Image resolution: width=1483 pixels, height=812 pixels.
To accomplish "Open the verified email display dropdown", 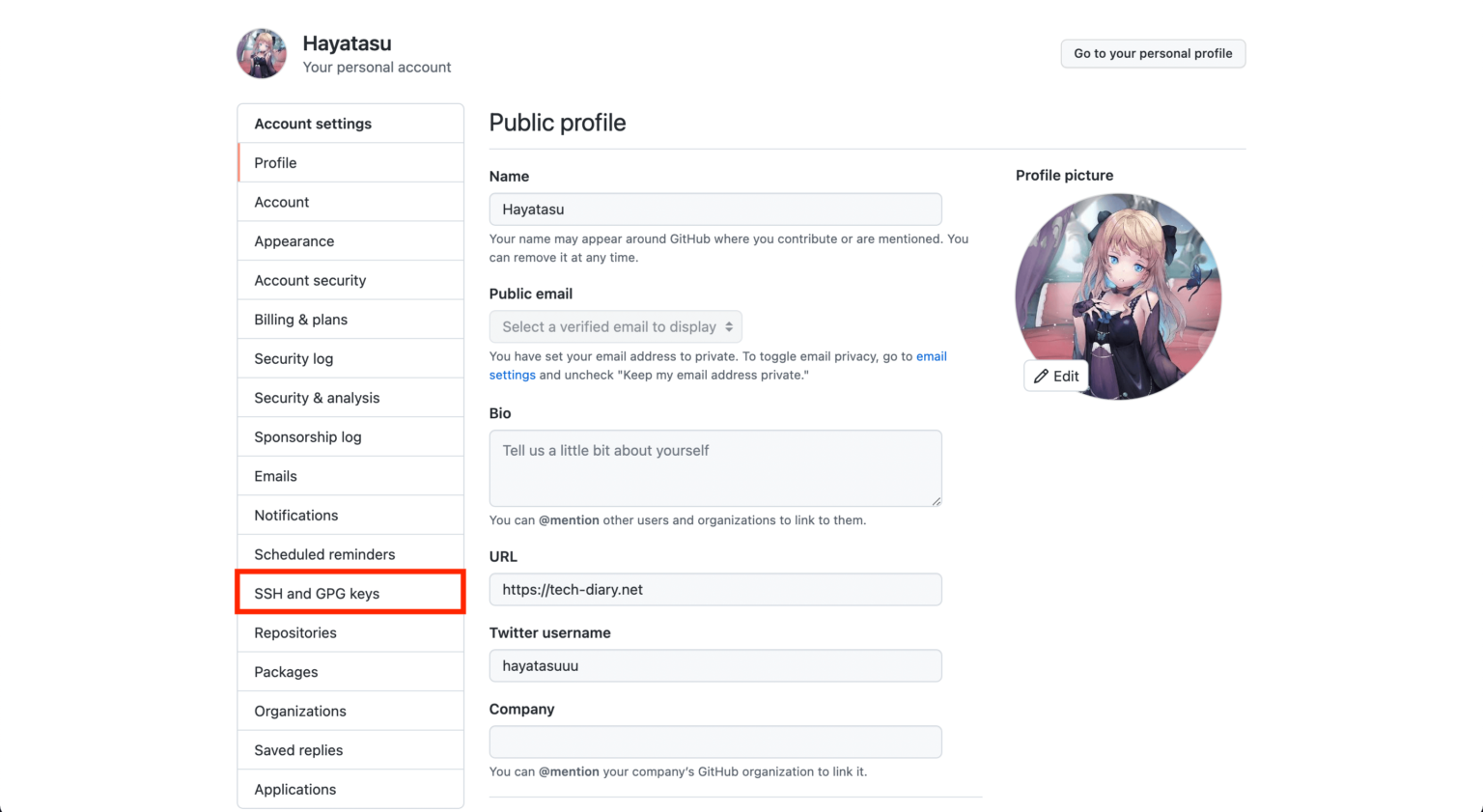I will click(615, 326).
